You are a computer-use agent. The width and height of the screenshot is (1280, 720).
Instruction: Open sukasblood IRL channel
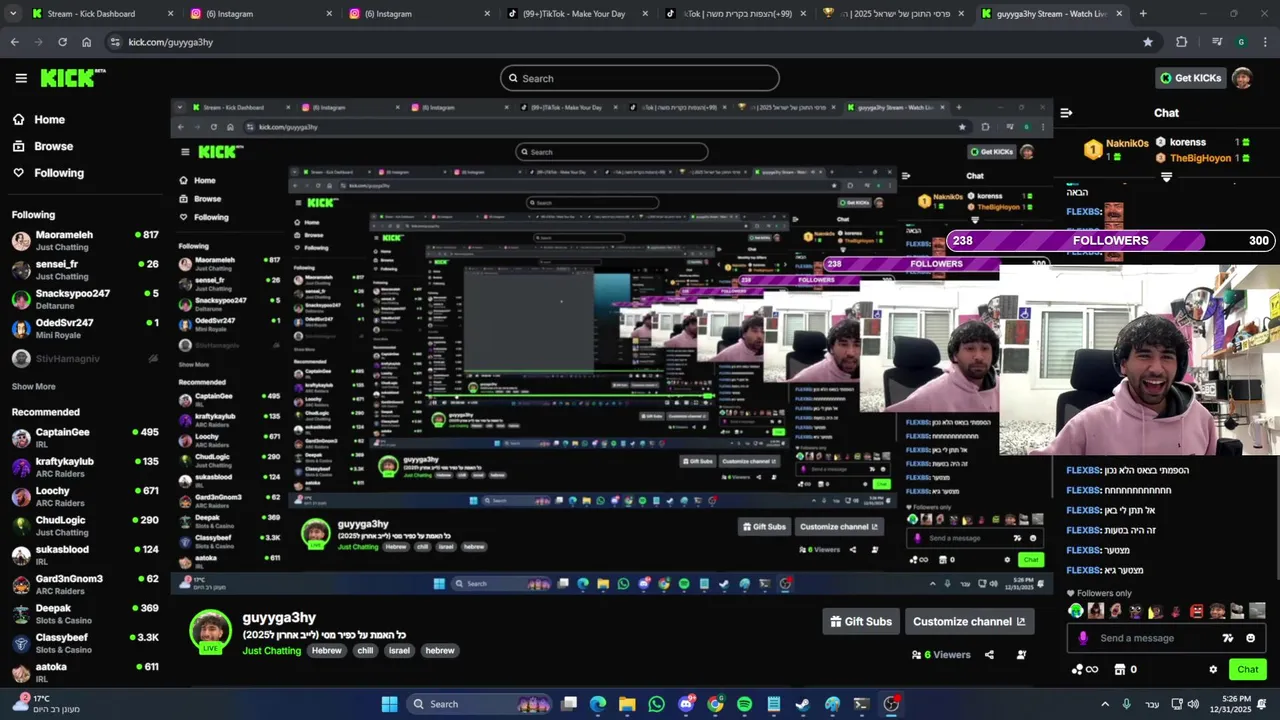(85, 555)
